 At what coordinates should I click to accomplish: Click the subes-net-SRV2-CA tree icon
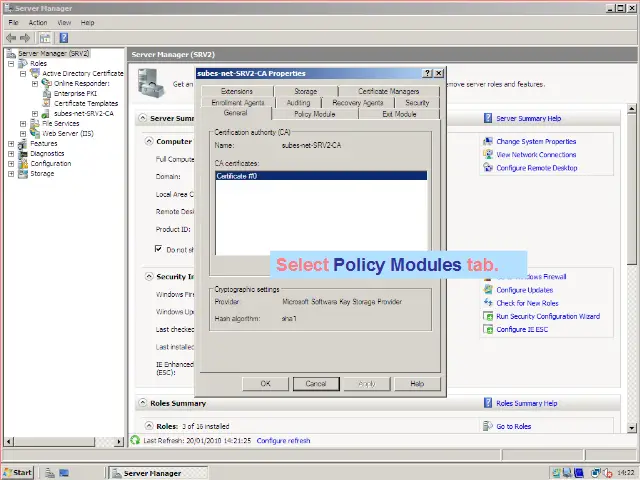click(46, 113)
